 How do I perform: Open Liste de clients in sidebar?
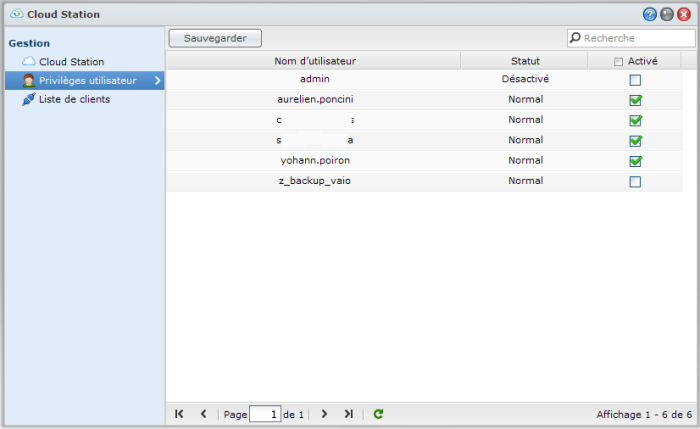pyautogui.click(x=74, y=99)
